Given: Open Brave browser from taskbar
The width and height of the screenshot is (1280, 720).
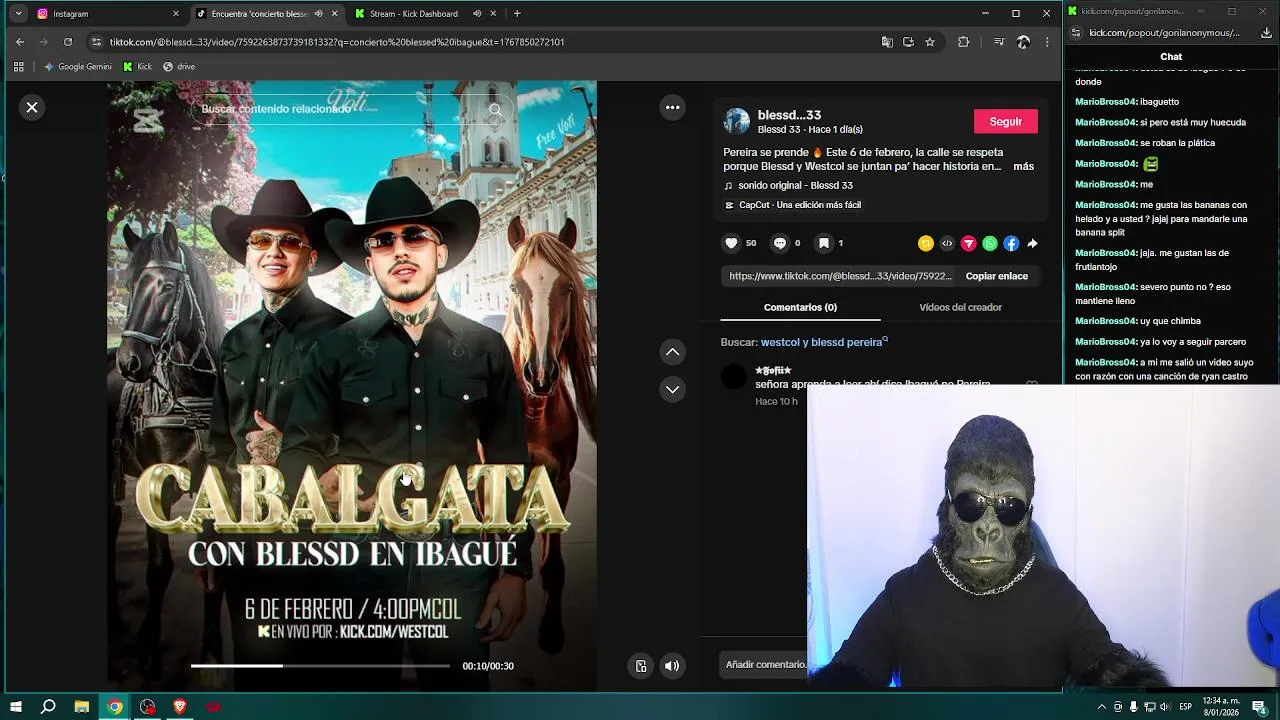Looking at the screenshot, I should [180, 707].
